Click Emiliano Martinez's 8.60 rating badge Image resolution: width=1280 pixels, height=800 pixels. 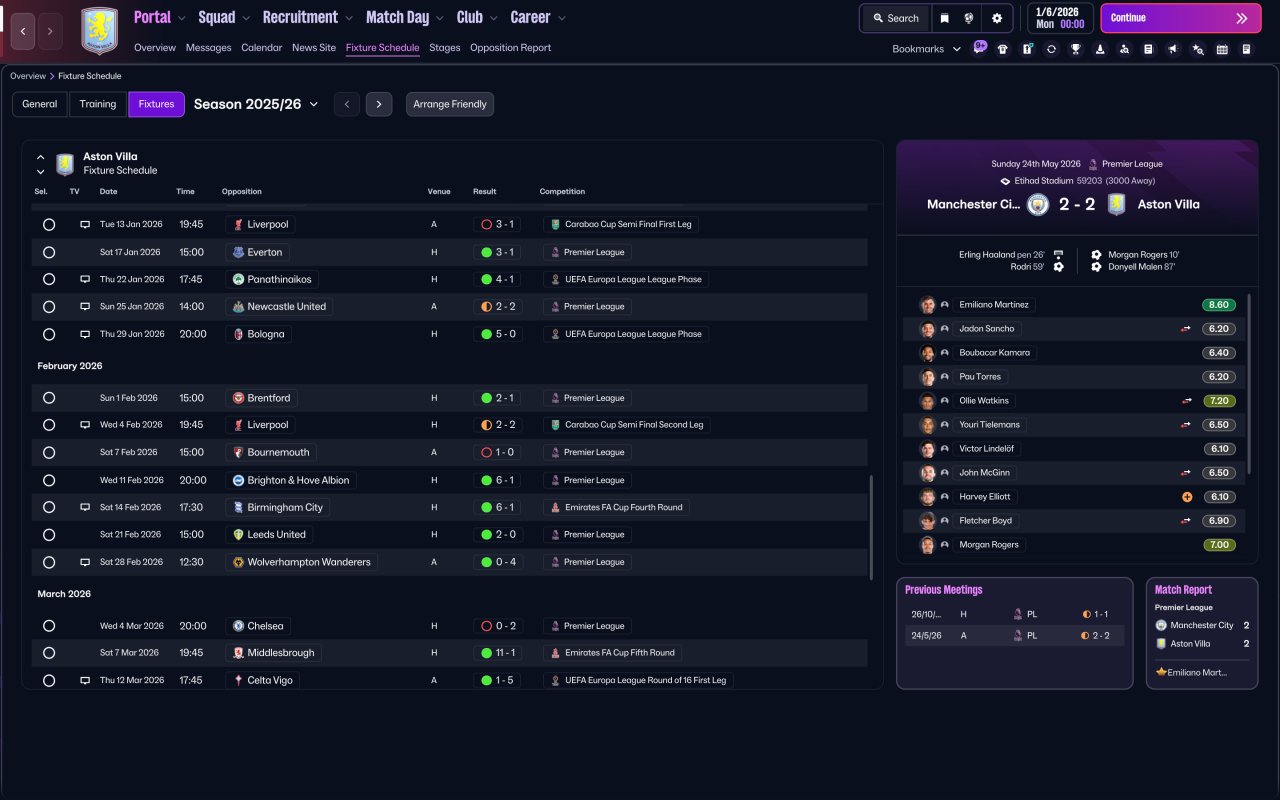click(x=1219, y=305)
